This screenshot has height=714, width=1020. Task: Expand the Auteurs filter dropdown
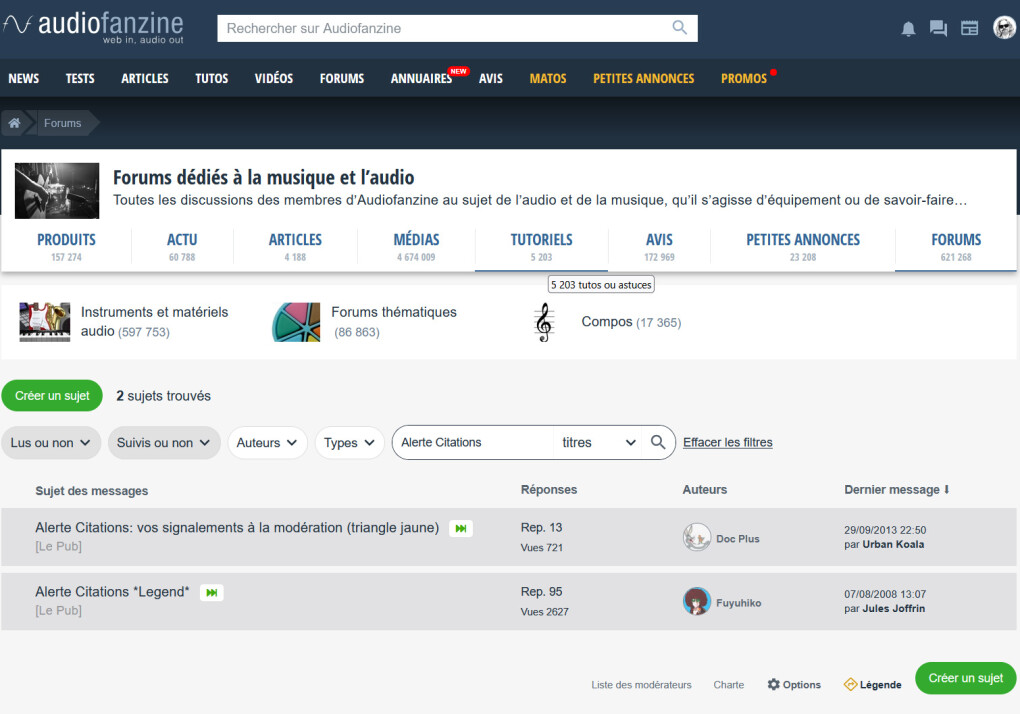pos(267,443)
